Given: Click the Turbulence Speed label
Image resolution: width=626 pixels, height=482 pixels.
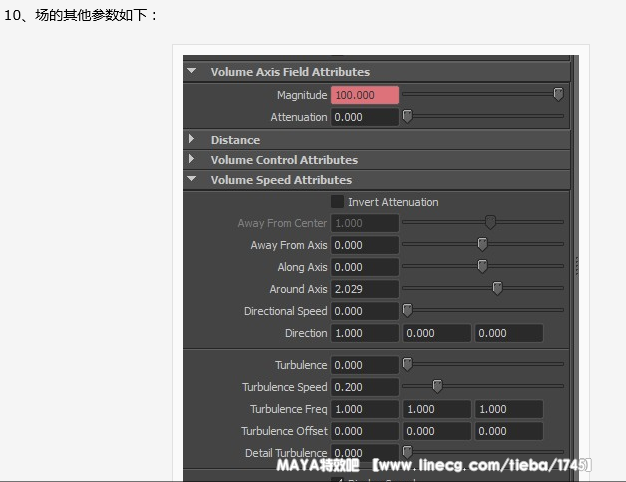Looking at the screenshot, I should coord(285,387).
